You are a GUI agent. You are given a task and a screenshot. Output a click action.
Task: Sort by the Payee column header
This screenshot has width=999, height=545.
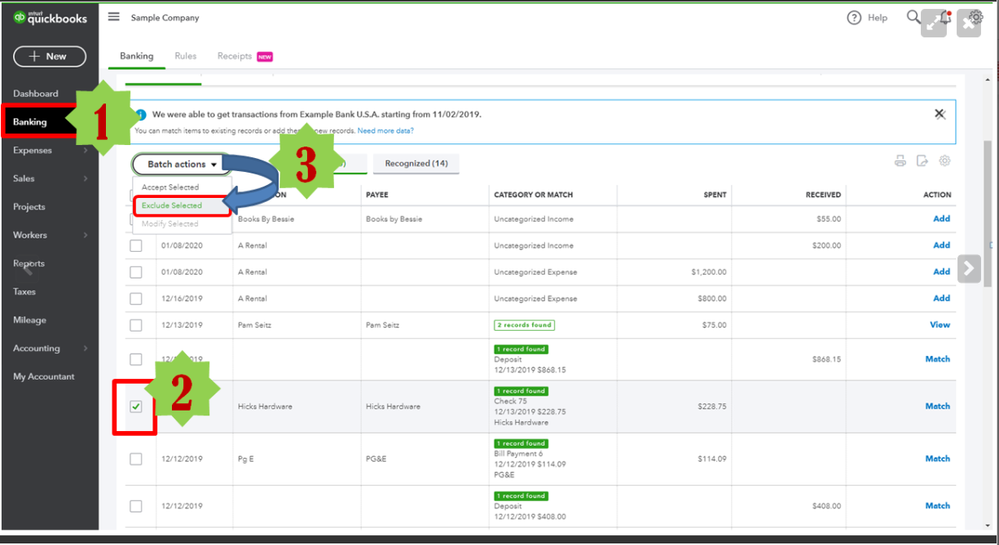[x=377, y=195]
